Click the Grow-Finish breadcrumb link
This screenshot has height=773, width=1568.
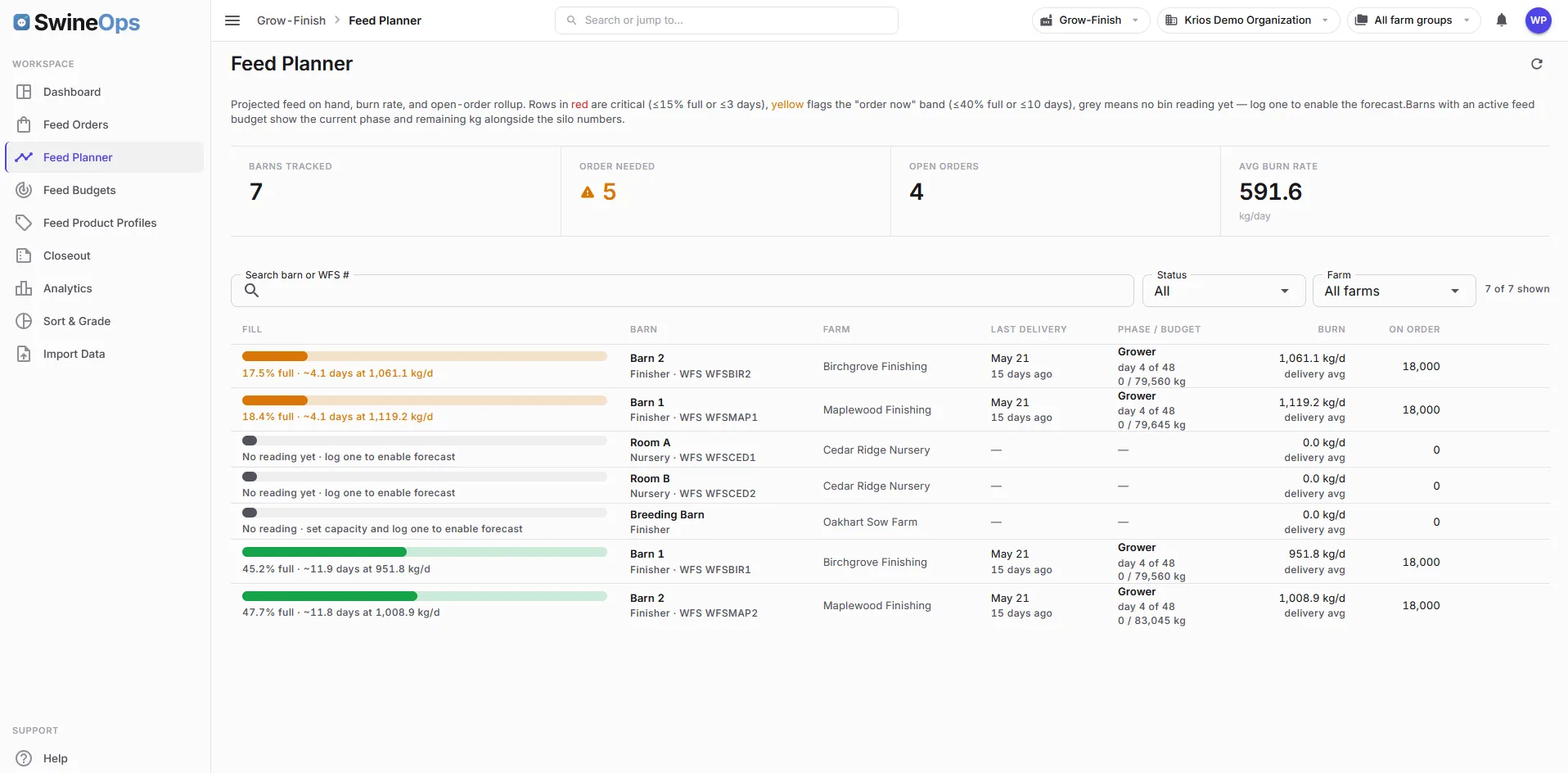tap(291, 20)
